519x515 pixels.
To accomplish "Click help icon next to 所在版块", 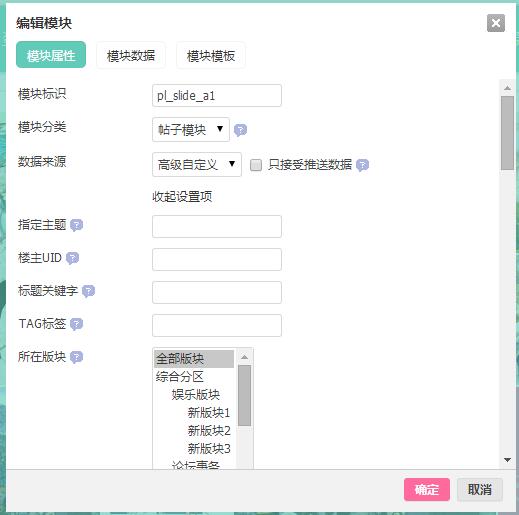I will (x=76, y=357).
